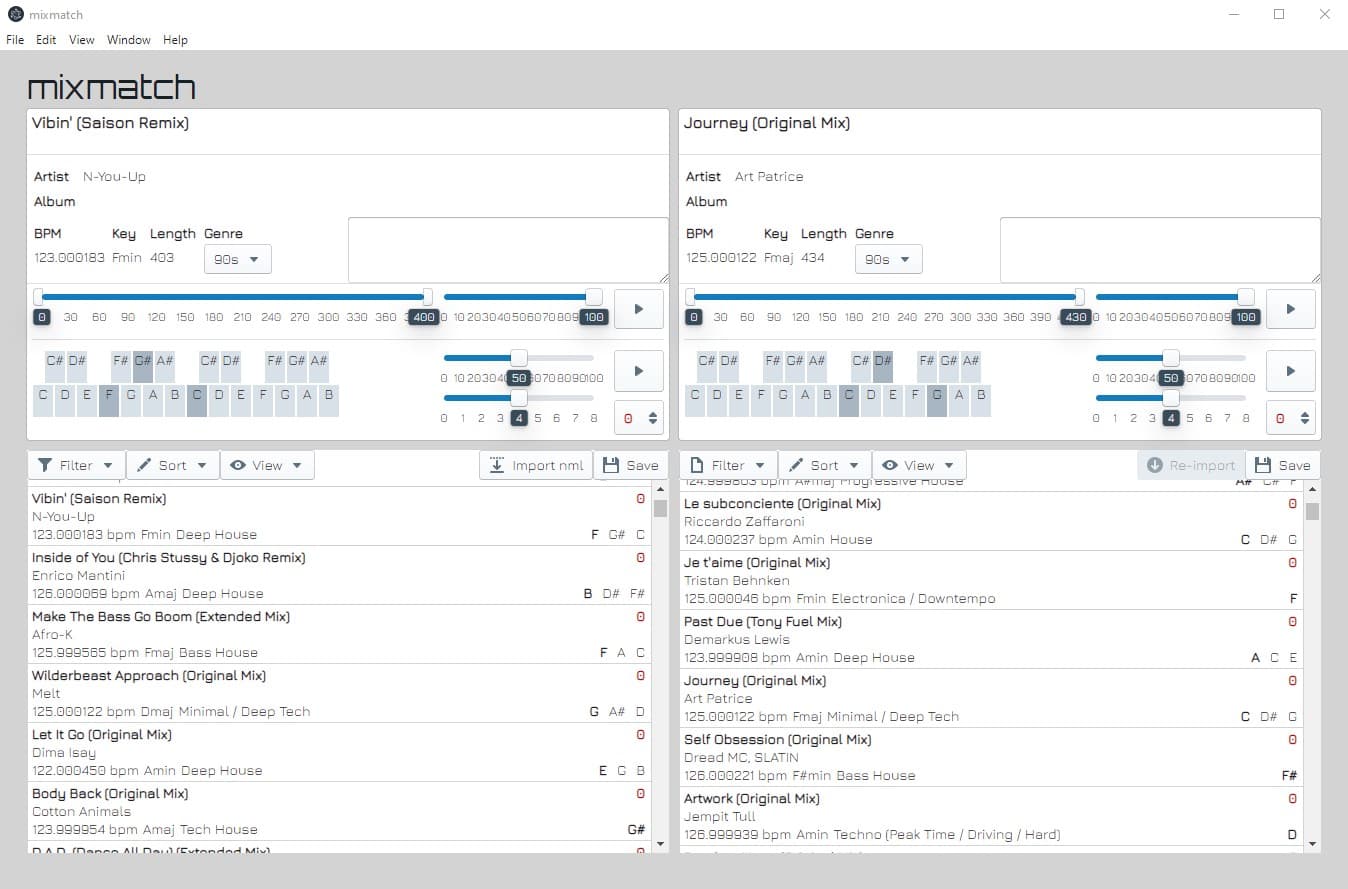This screenshot has width=1348, height=889.
Task: Open the Genre dropdown for Vibin' track
Action: click(x=237, y=259)
